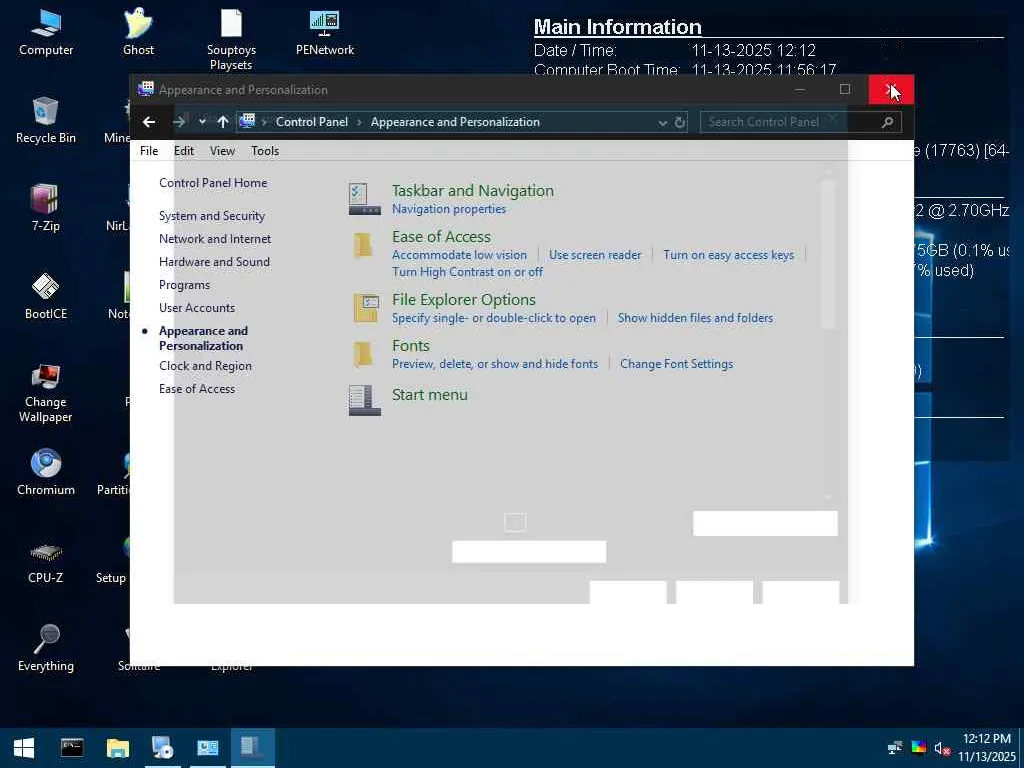
Task: Open the File menu
Action: pyautogui.click(x=149, y=151)
